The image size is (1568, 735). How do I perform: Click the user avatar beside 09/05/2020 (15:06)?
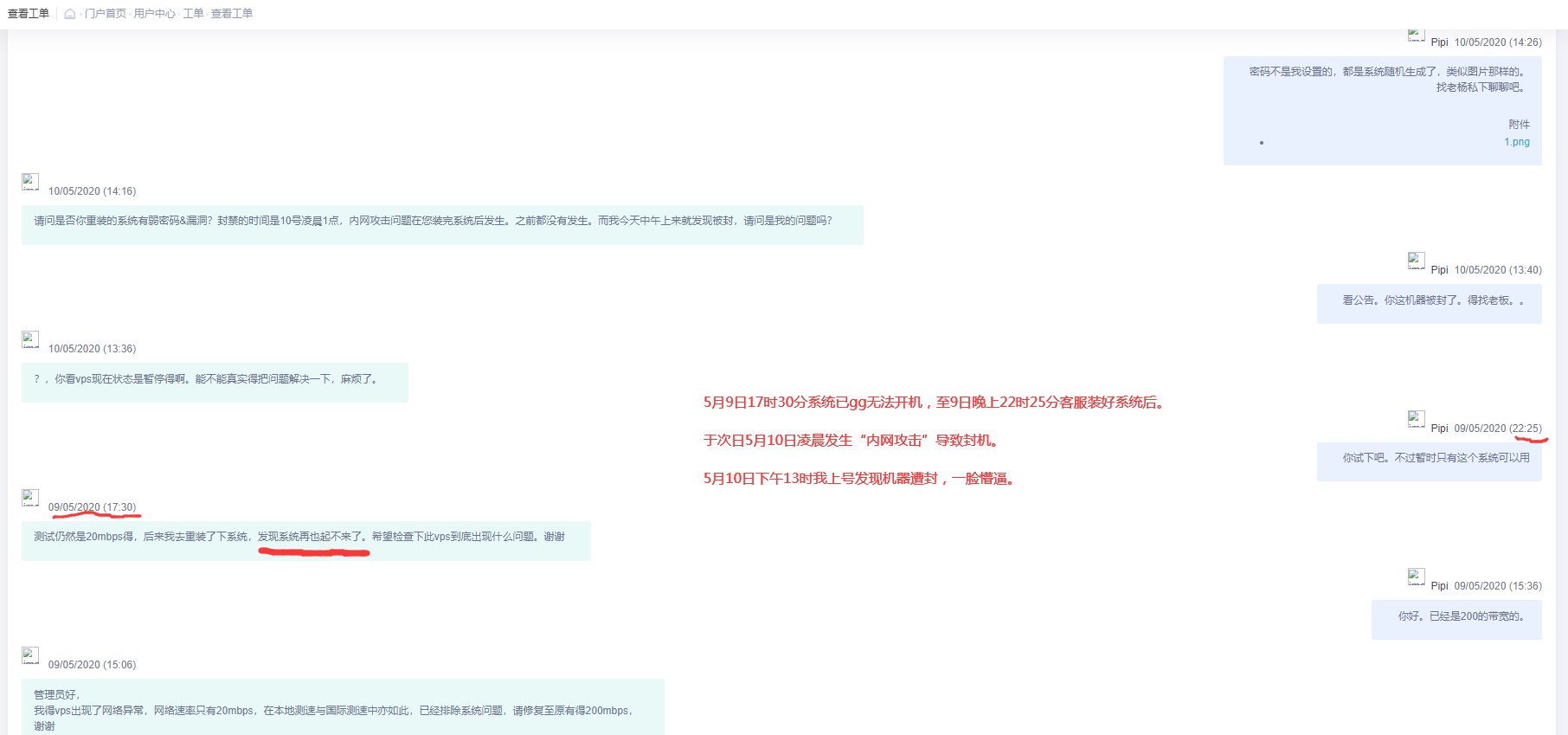[30, 655]
